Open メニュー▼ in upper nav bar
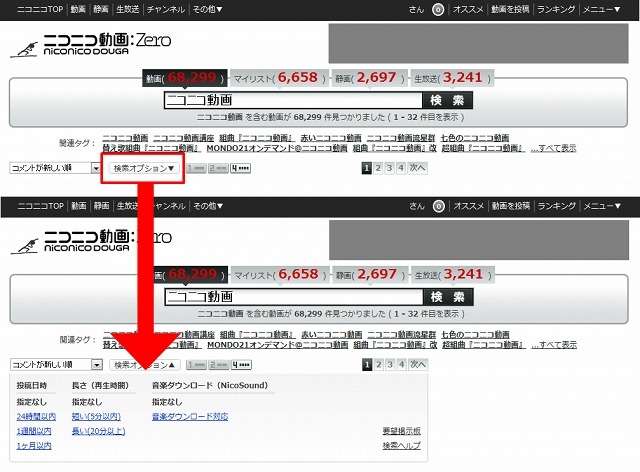Viewport: 640px width, 472px height. pos(601,9)
